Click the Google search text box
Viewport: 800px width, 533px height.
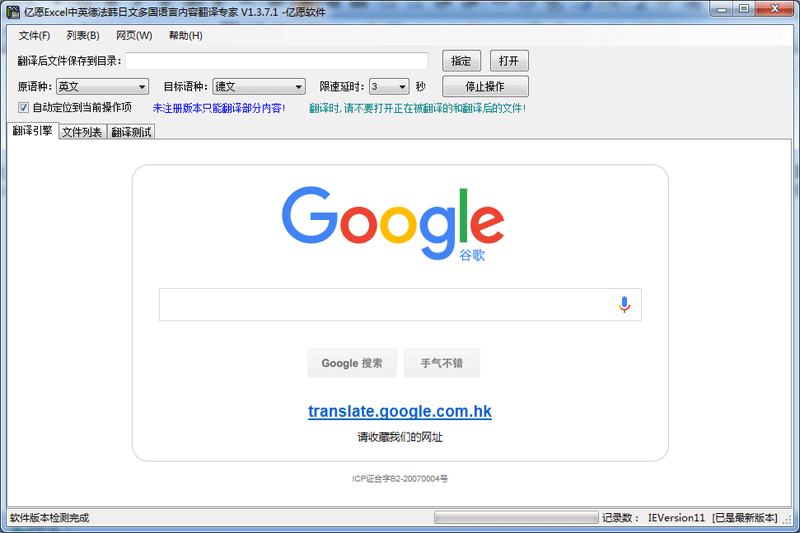coord(400,304)
